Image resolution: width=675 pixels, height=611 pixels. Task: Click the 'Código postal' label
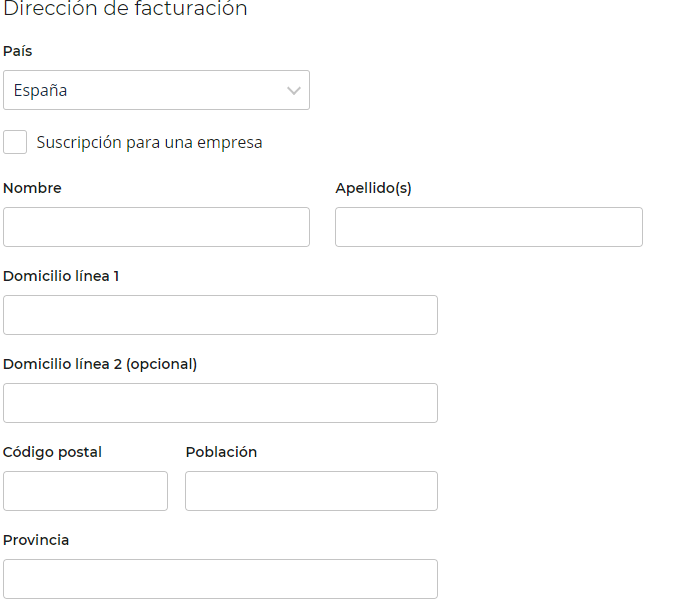pos(52,452)
